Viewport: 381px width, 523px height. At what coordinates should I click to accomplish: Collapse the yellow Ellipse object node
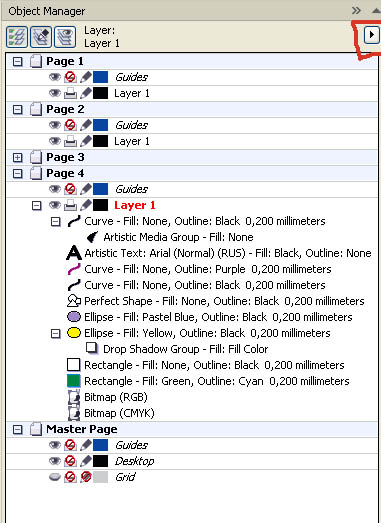(56, 334)
